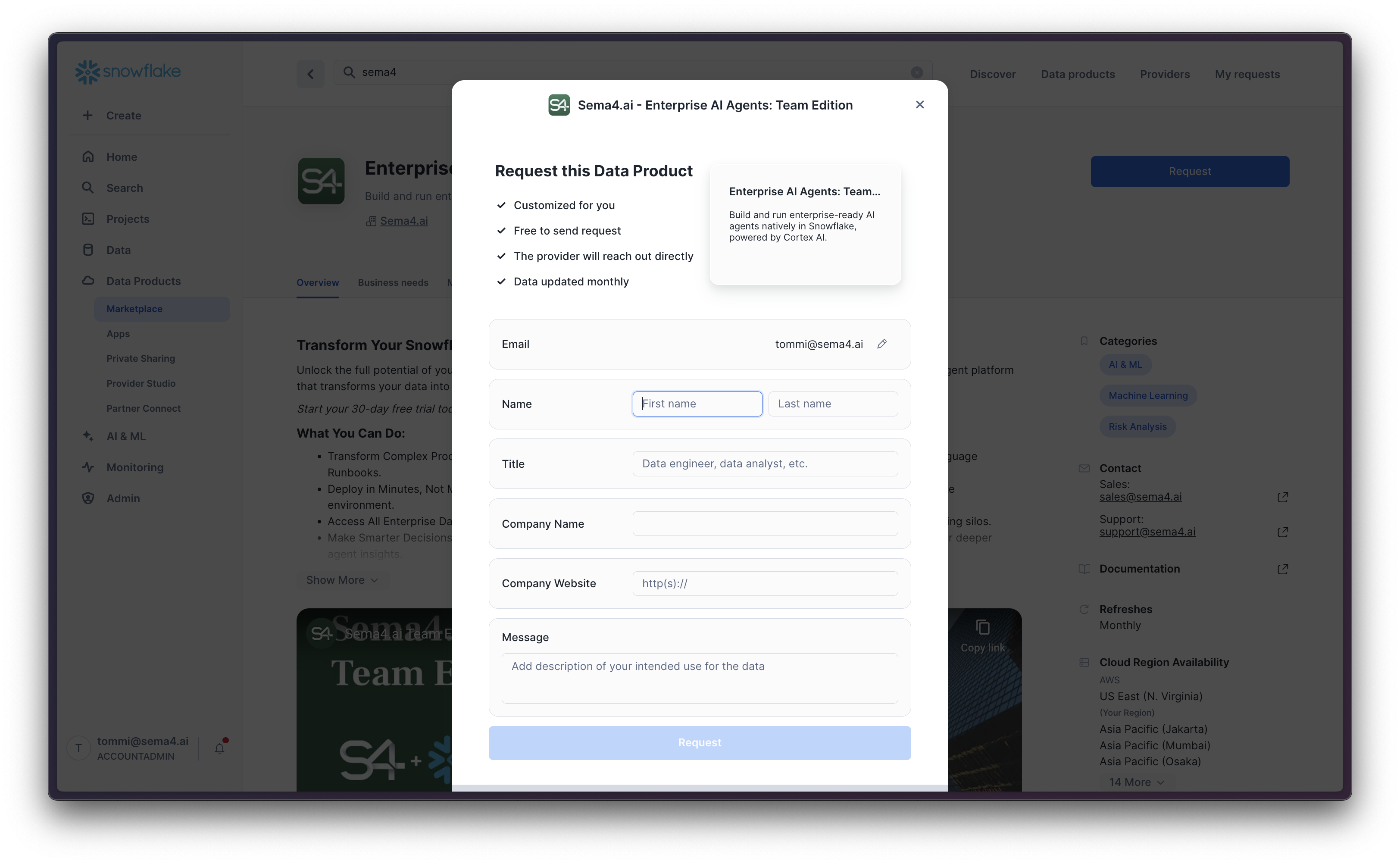Open sales email external link icon
The height and width of the screenshot is (864, 1400).
1282,497
